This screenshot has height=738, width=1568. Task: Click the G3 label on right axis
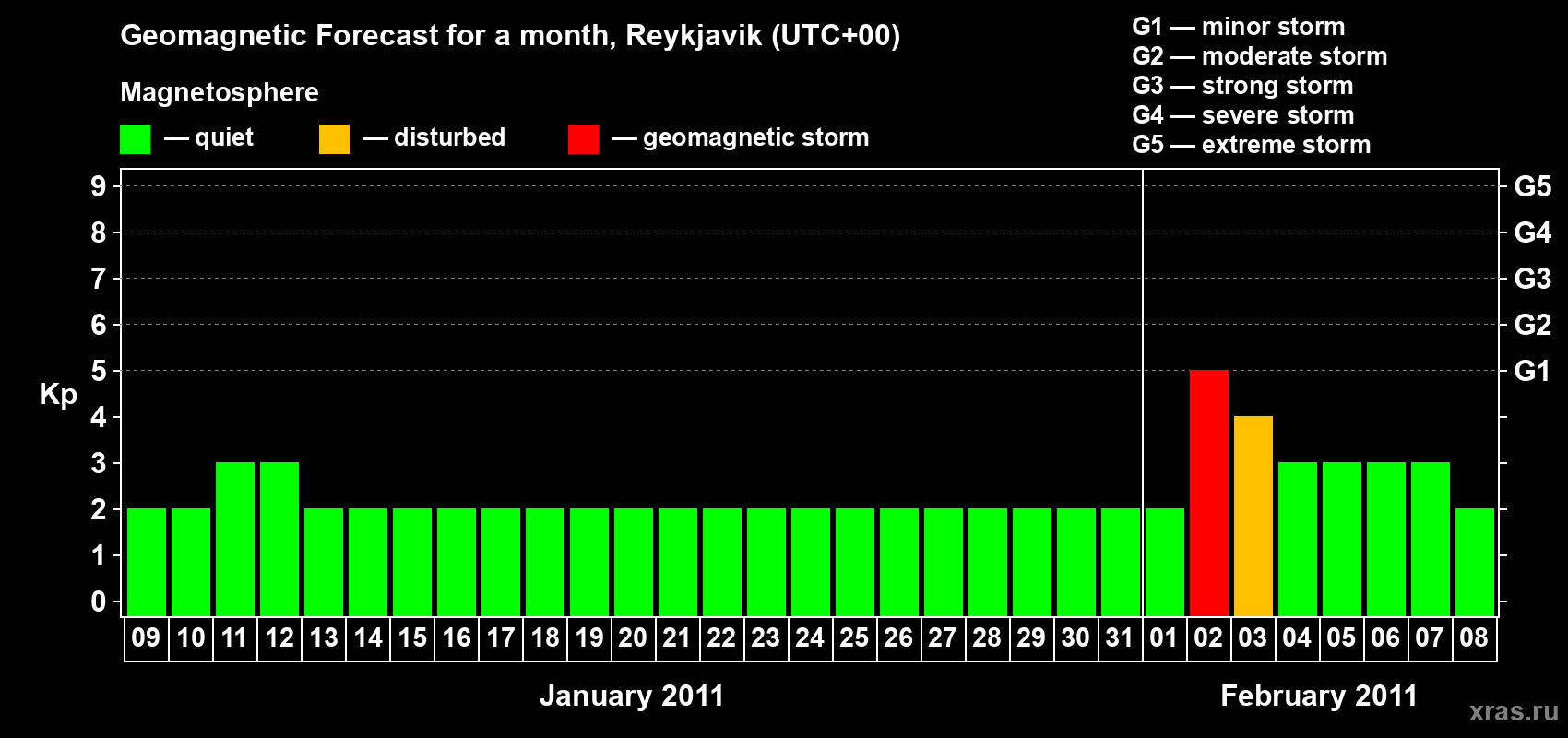point(1533,279)
